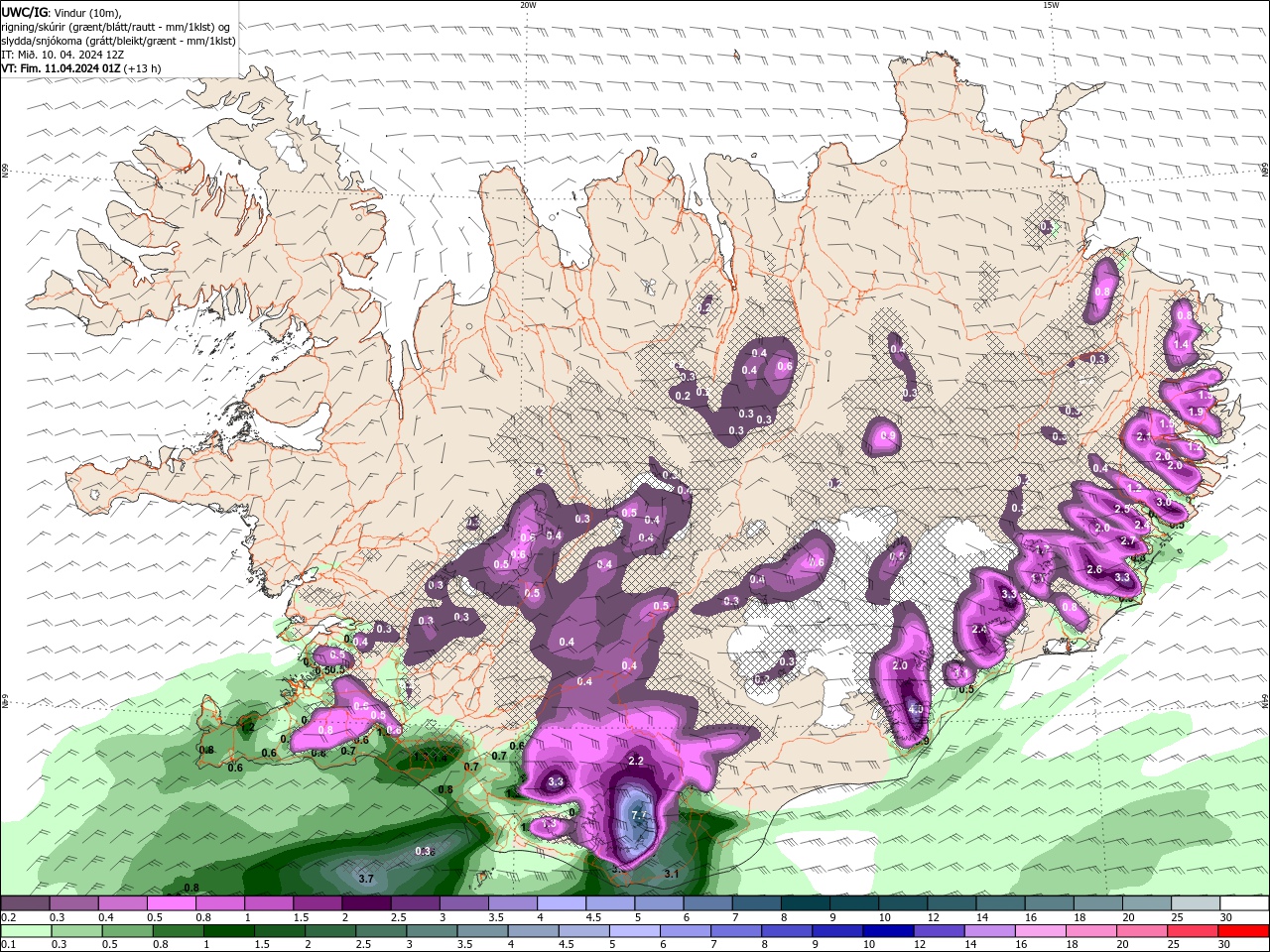Click the label 25 on the snow scale

click(1177, 917)
